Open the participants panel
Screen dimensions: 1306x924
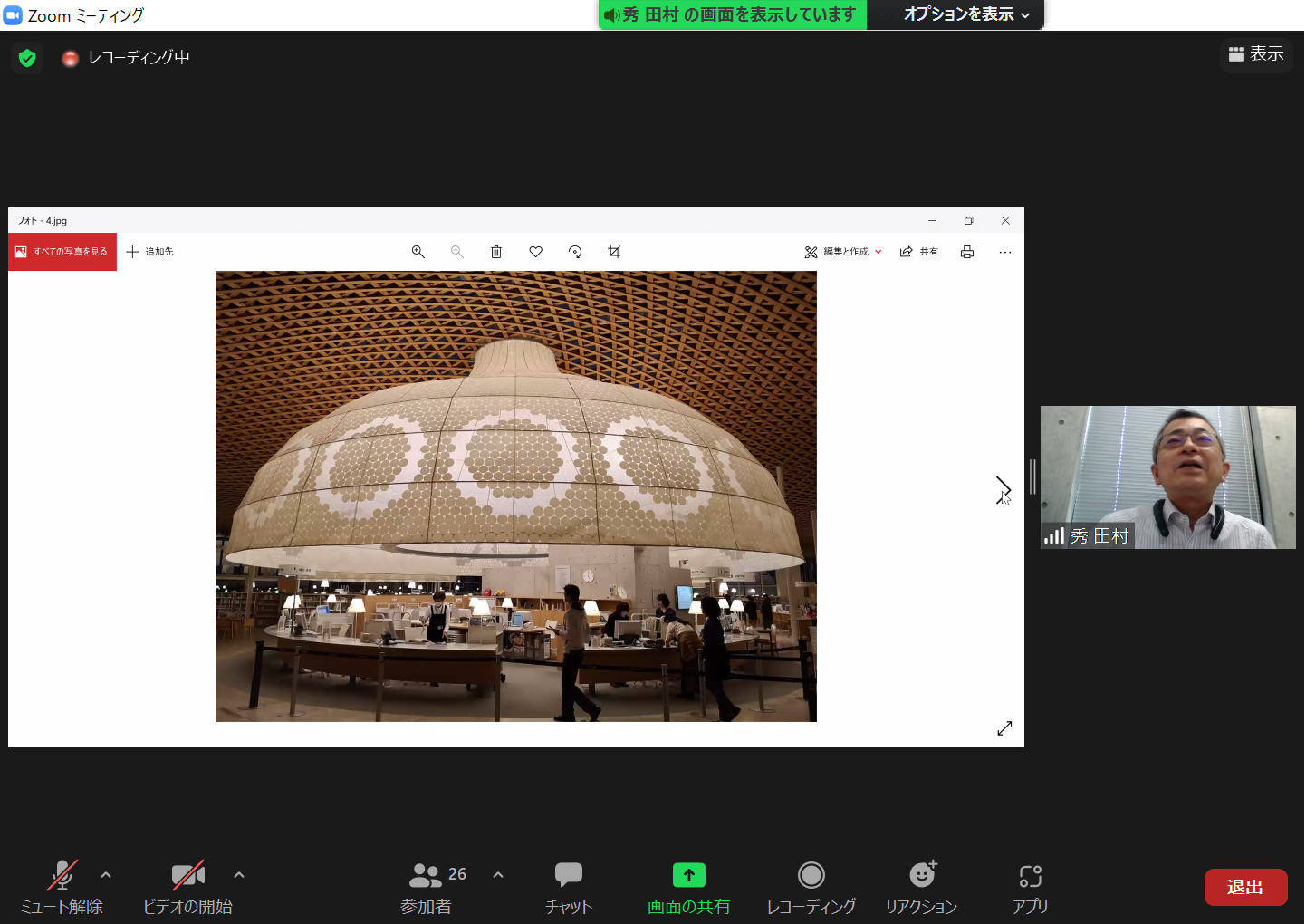(427, 887)
